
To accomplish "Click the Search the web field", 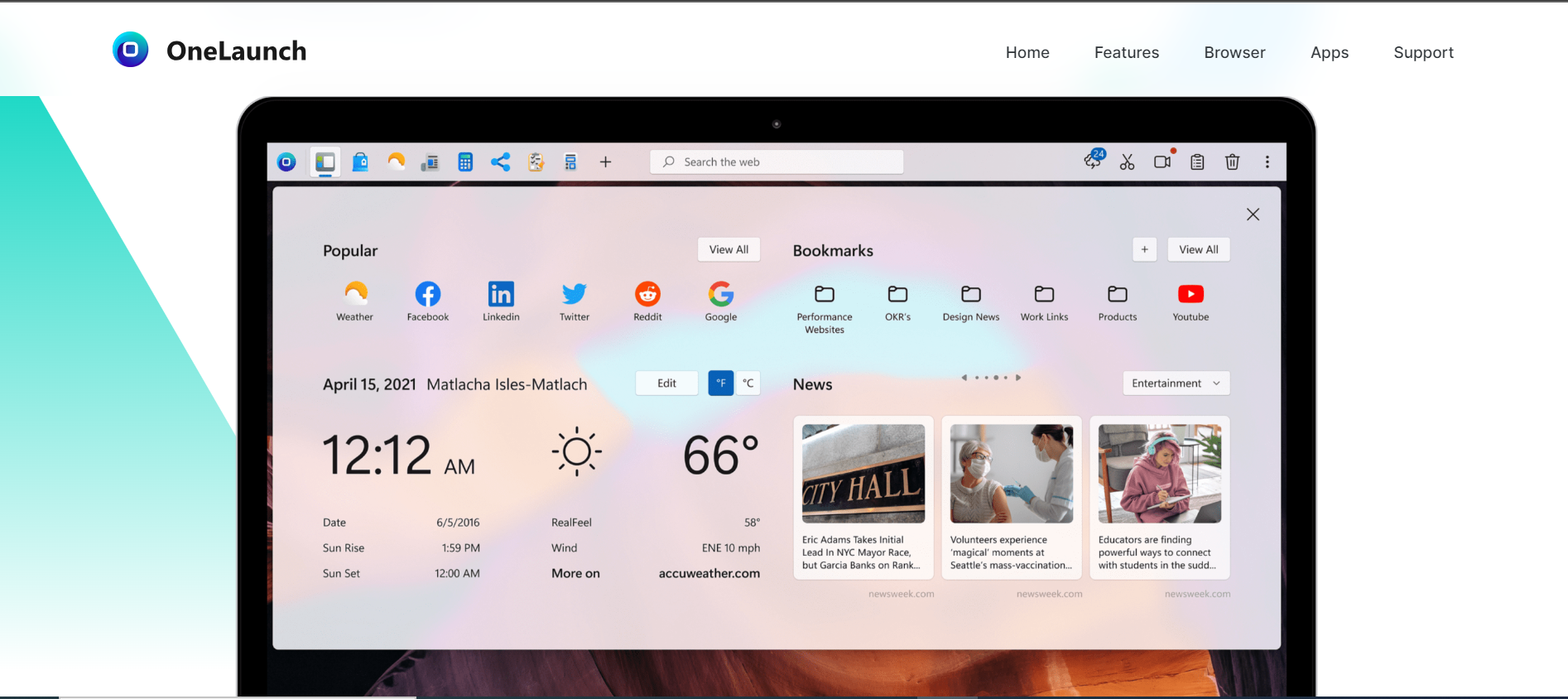I will click(x=777, y=162).
